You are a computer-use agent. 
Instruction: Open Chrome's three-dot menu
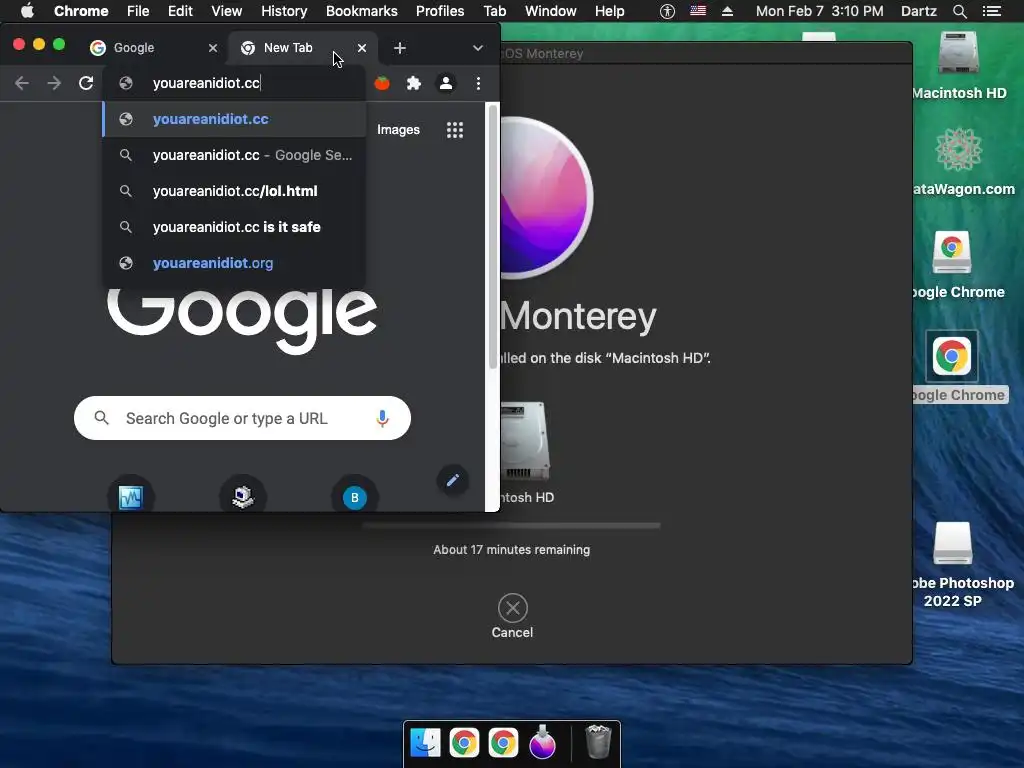[x=479, y=83]
